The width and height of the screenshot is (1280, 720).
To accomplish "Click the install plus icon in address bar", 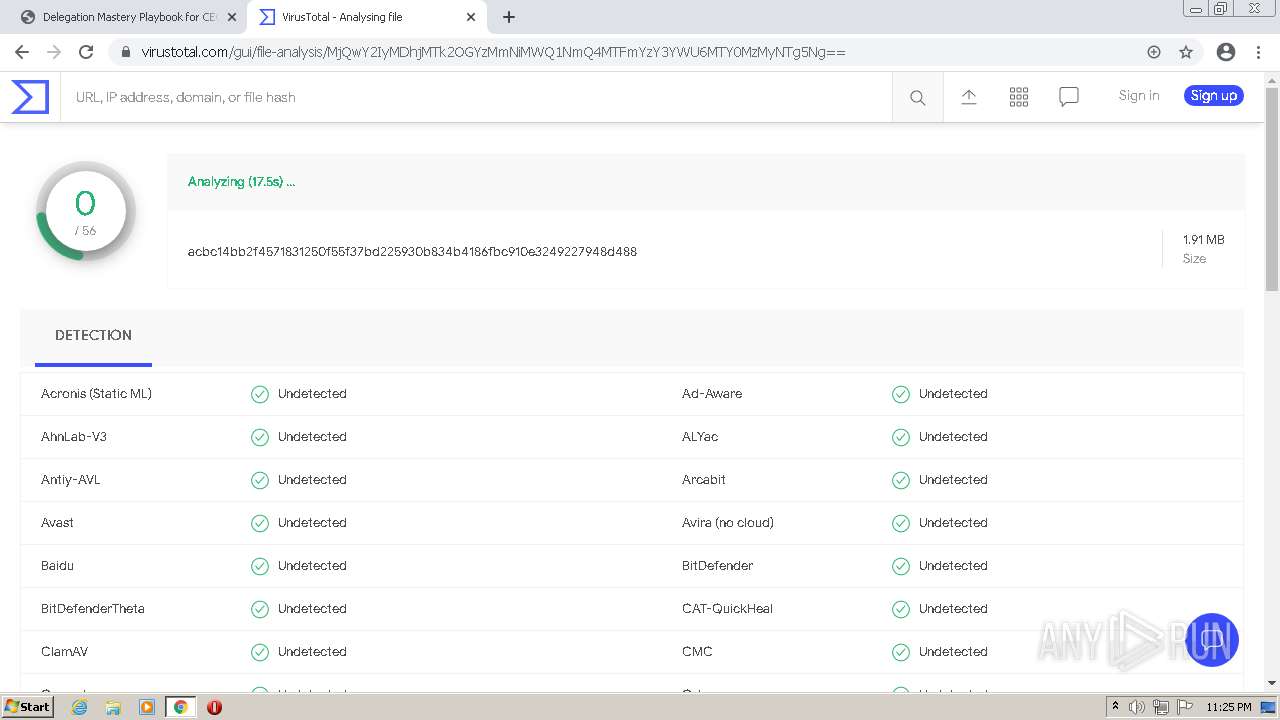I will click(1154, 52).
